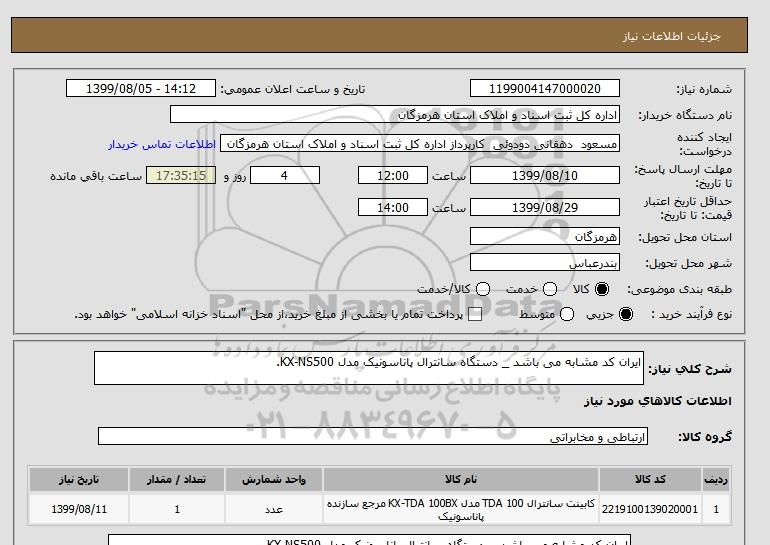Click the price validity date 1399/08/29
This screenshot has width=770, height=545.
coord(545,207)
